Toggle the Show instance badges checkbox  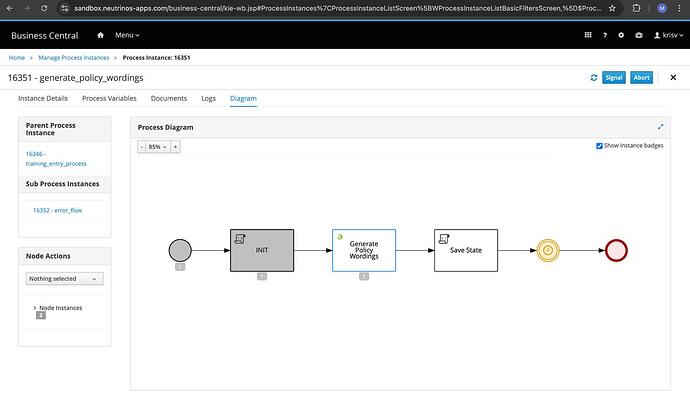pyautogui.click(x=599, y=146)
